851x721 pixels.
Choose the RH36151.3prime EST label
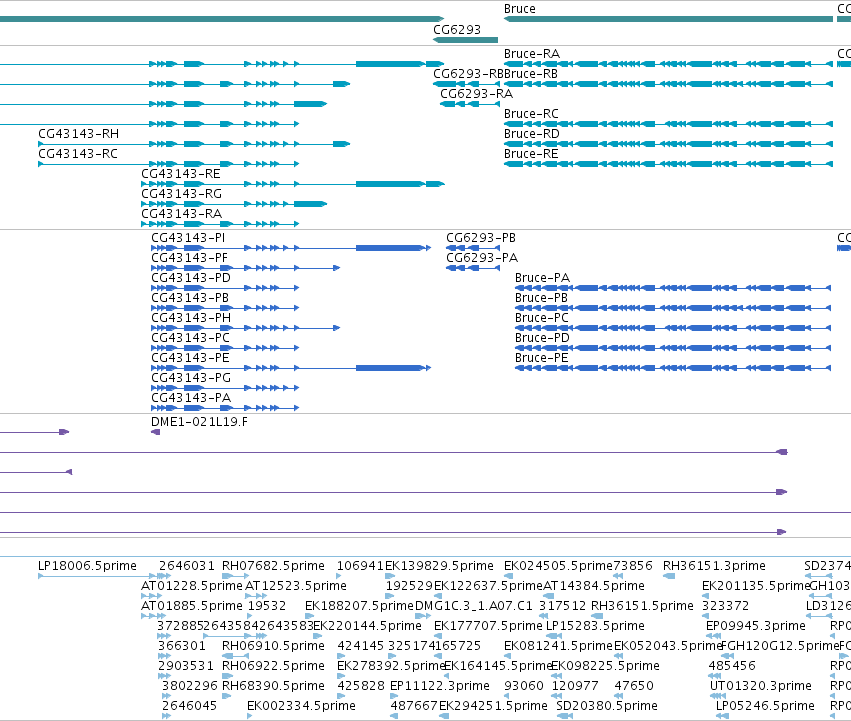click(714, 566)
